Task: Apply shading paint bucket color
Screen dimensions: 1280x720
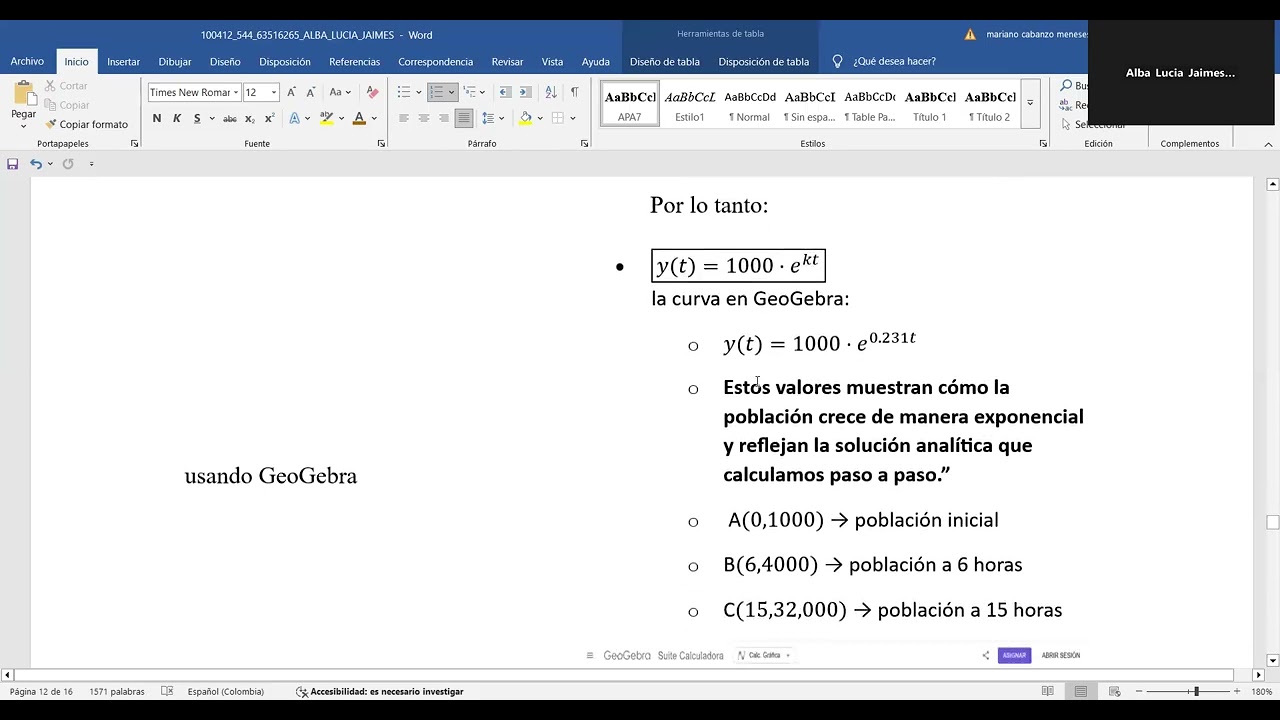Action: pyautogui.click(x=526, y=118)
